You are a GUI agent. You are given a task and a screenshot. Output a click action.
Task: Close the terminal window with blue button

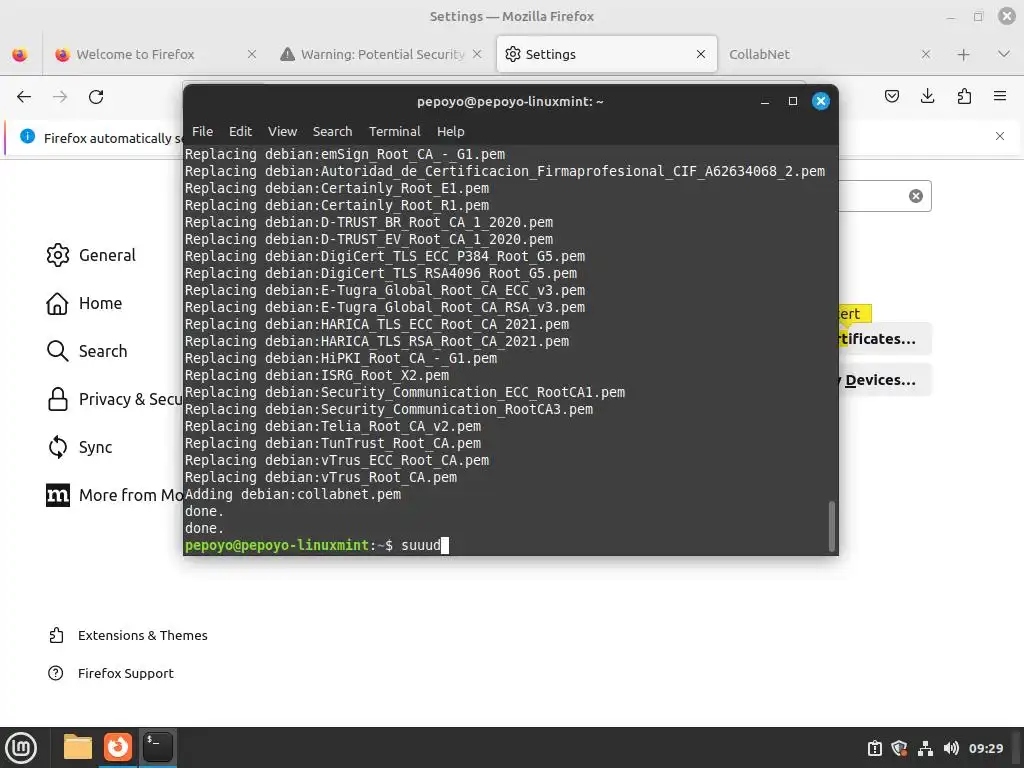tap(821, 101)
